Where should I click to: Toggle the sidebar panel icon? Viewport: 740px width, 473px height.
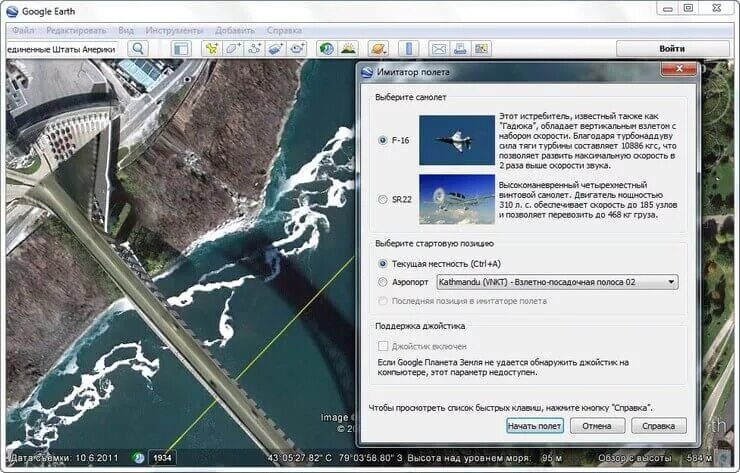[181, 49]
